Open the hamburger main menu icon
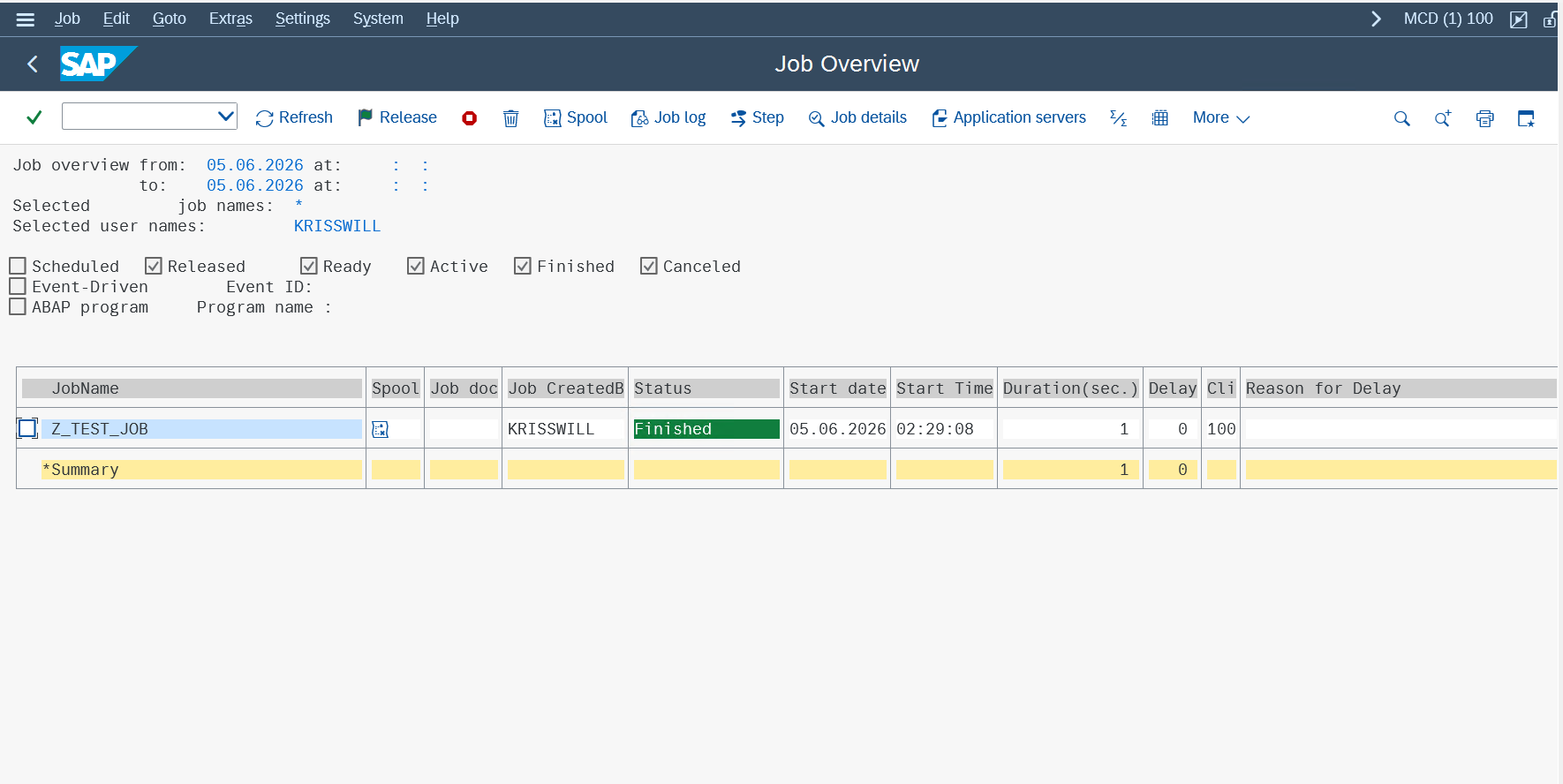1563x784 pixels. click(x=26, y=19)
